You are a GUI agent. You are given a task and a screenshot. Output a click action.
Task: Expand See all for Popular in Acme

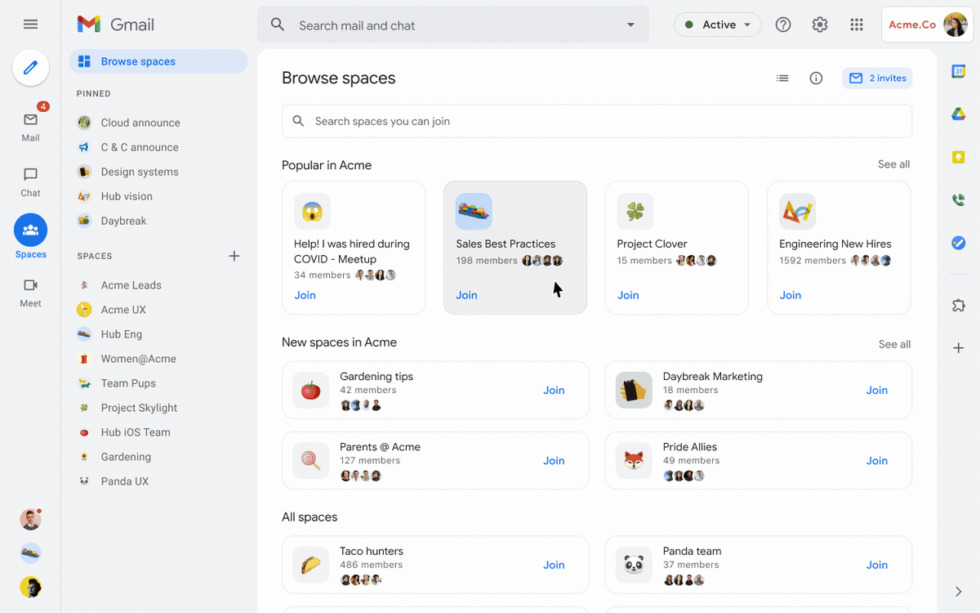893,164
